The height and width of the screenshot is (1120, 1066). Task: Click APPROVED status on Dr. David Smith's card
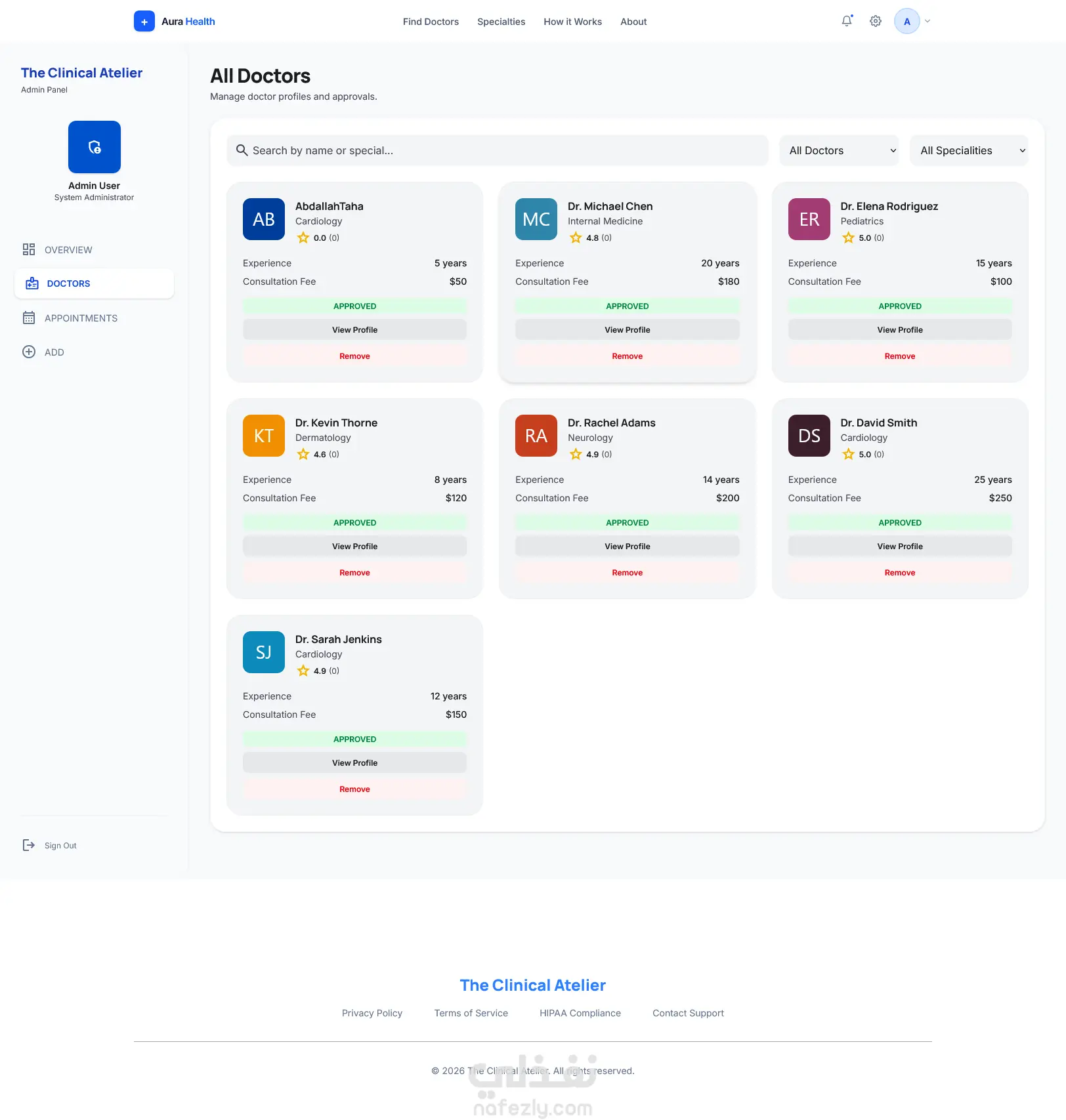(900, 522)
